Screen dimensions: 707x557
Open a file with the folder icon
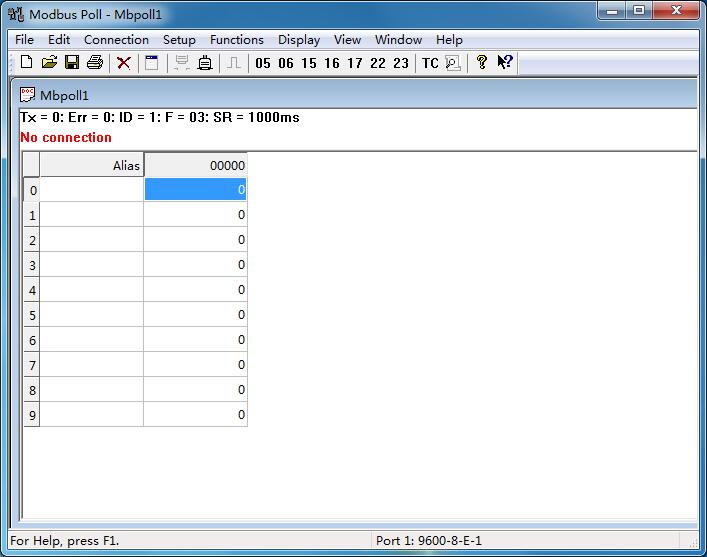pyautogui.click(x=49, y=62)
